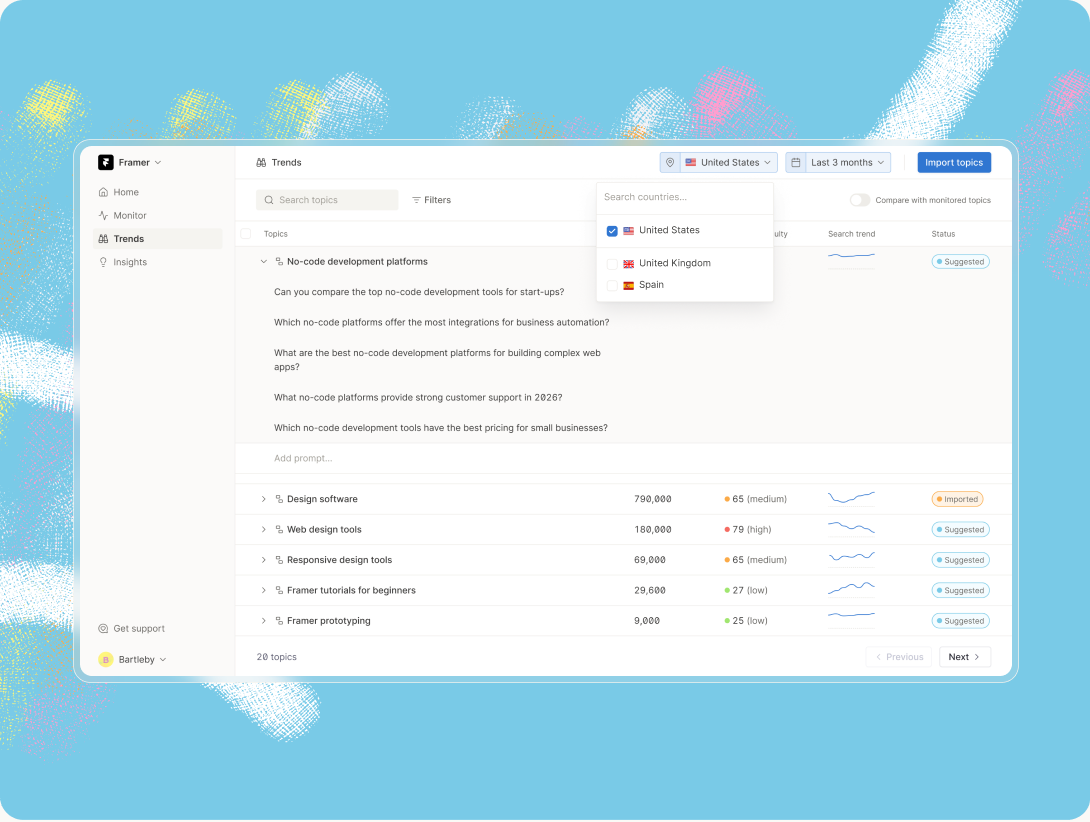
Task: Expand the Framer prototyping row
Action: pos(263,621)
